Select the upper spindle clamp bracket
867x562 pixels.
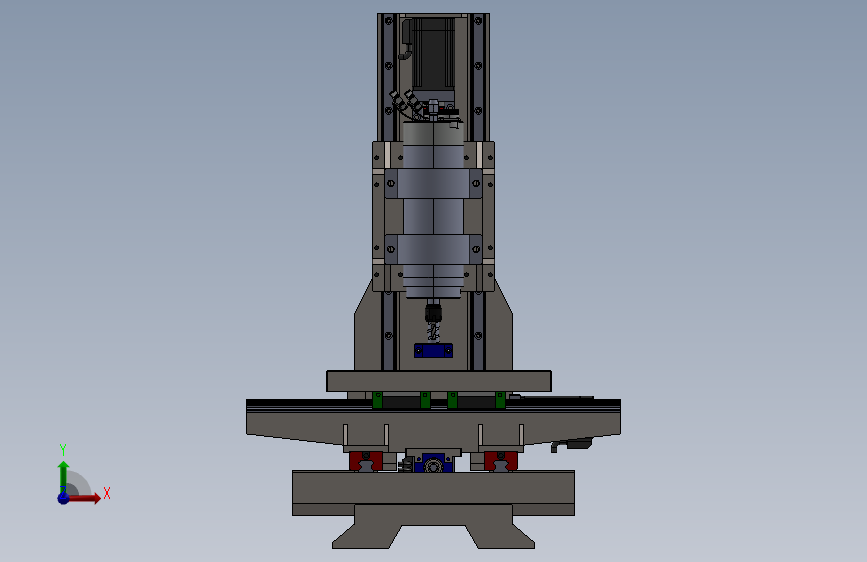click(x=433, y=183)
